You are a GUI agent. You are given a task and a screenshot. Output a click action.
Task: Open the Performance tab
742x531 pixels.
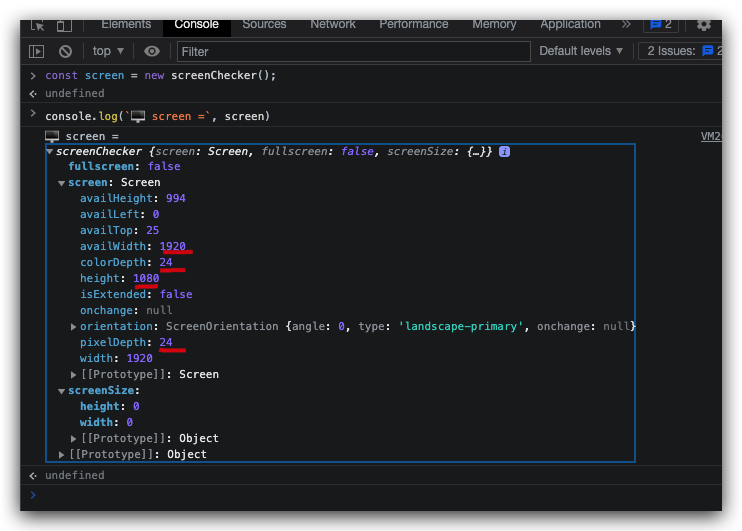pos(414,24)
